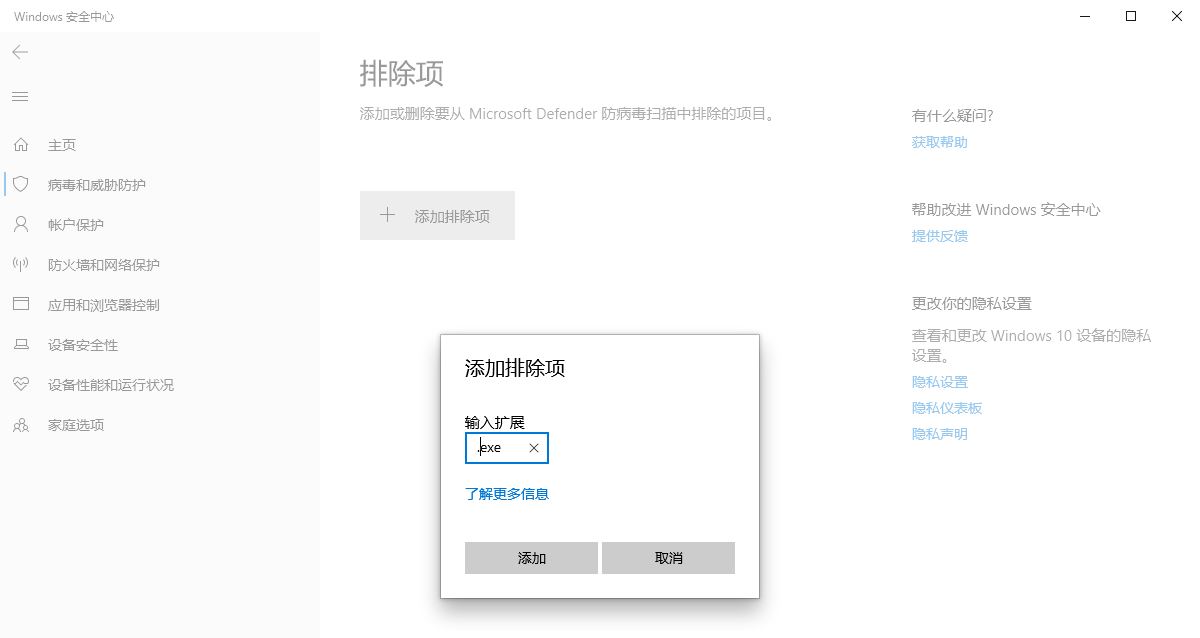Click the 获取帮助 help link
This screenshot has width=1200, height=638.
click(x=939, y=142)
